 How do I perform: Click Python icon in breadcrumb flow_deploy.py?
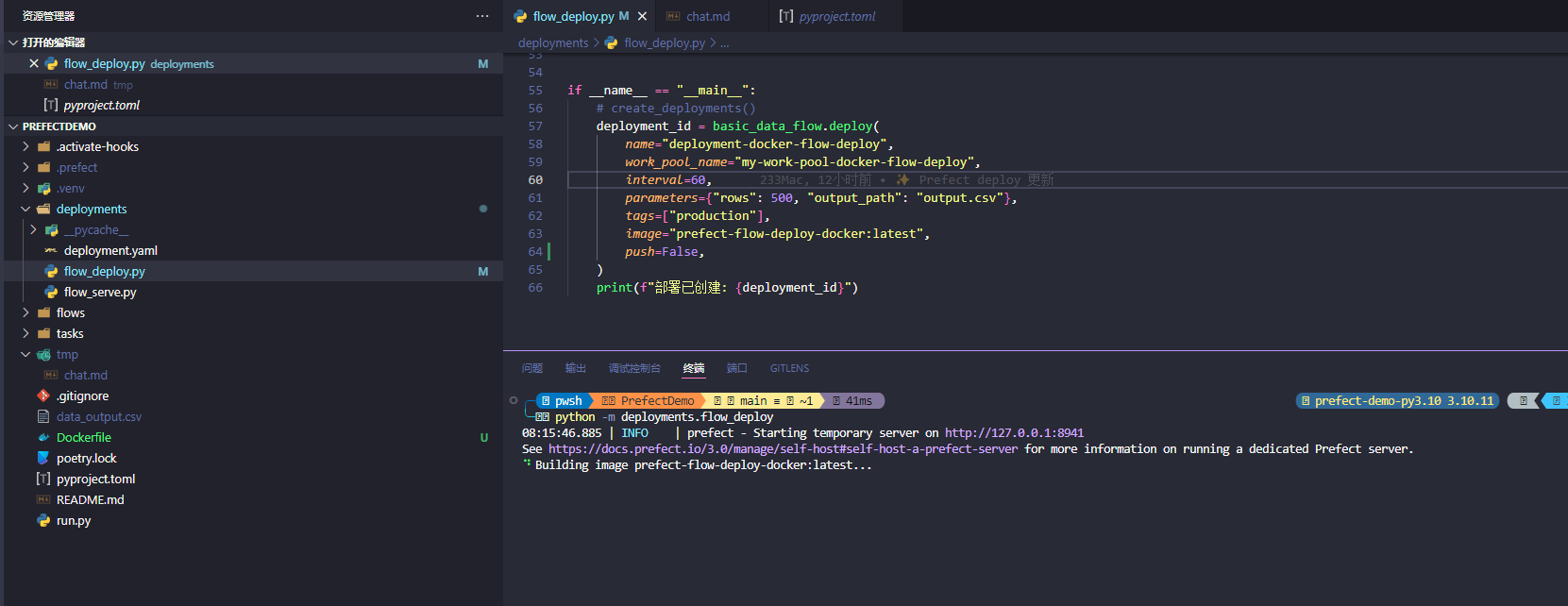pos(611,42)
